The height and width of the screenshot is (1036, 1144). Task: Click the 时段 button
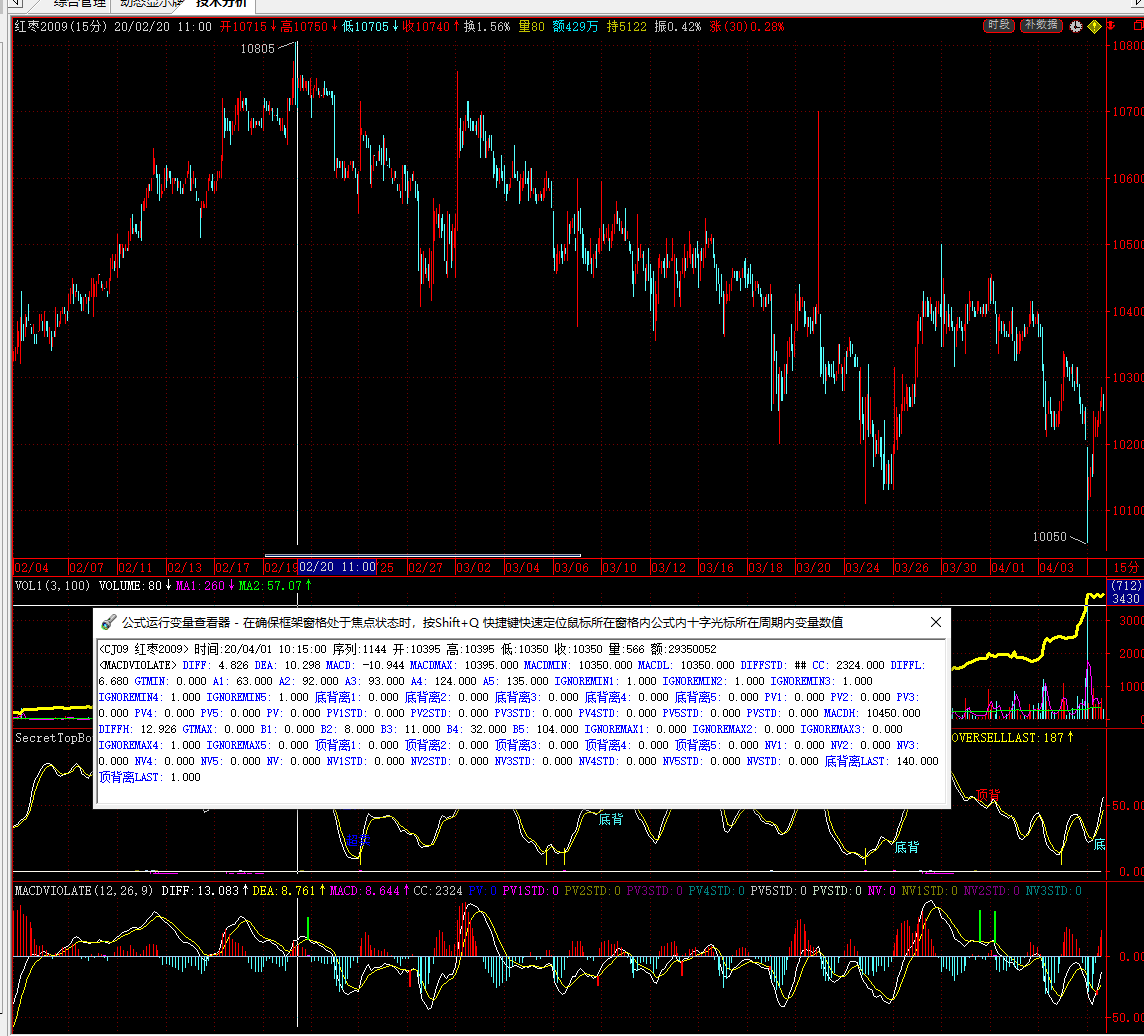(x=998, y=26)
